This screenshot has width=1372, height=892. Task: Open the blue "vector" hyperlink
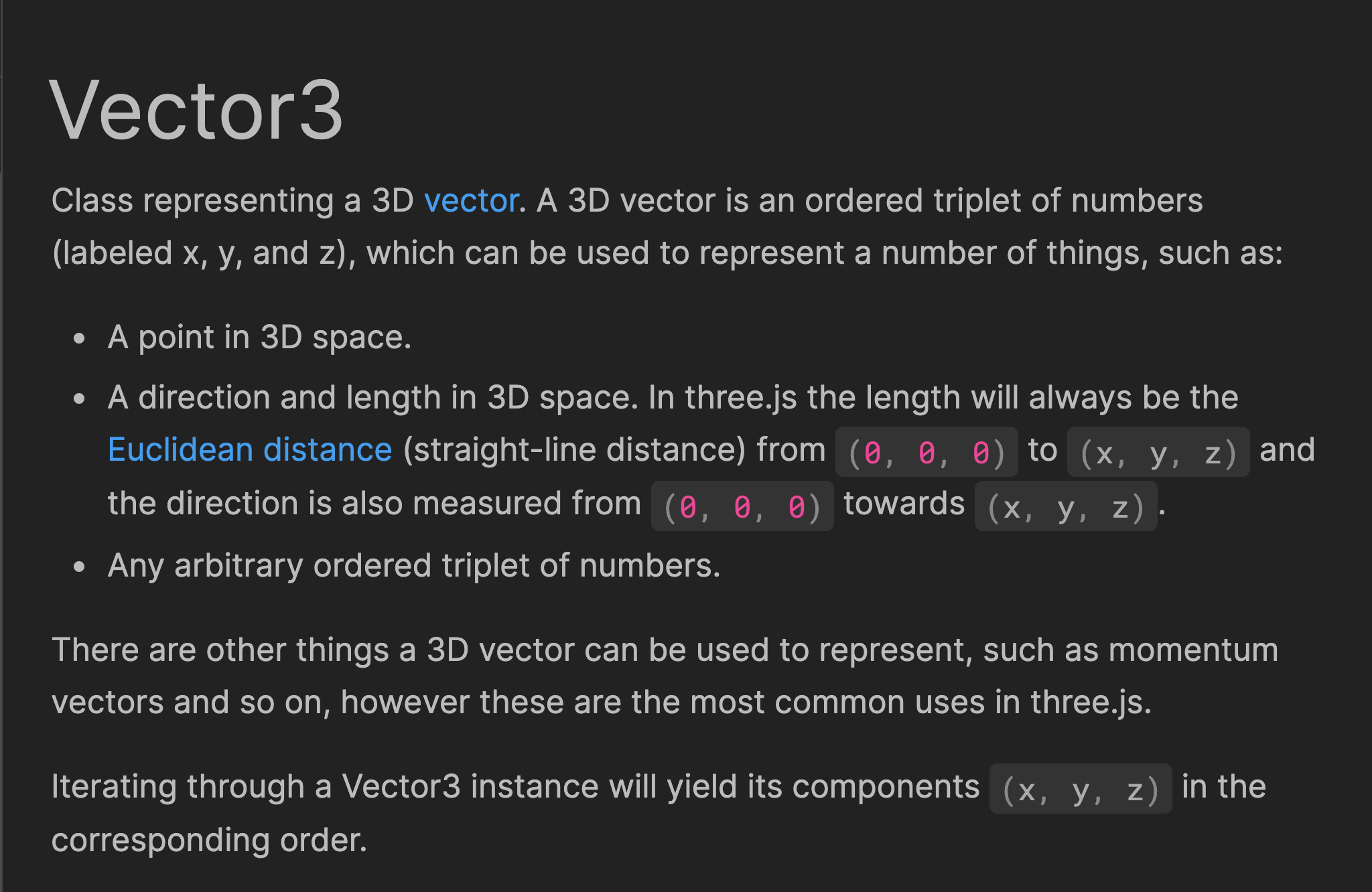tap(471, 200)
